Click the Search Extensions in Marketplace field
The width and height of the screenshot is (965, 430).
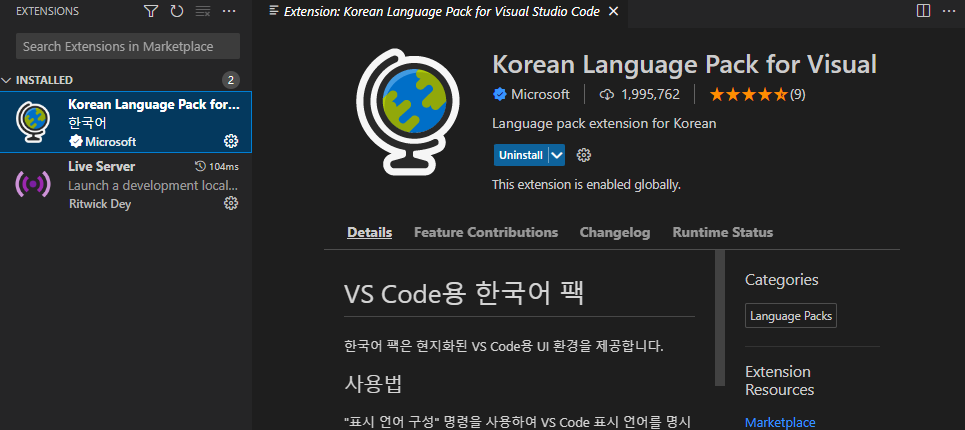pos(128,46)
